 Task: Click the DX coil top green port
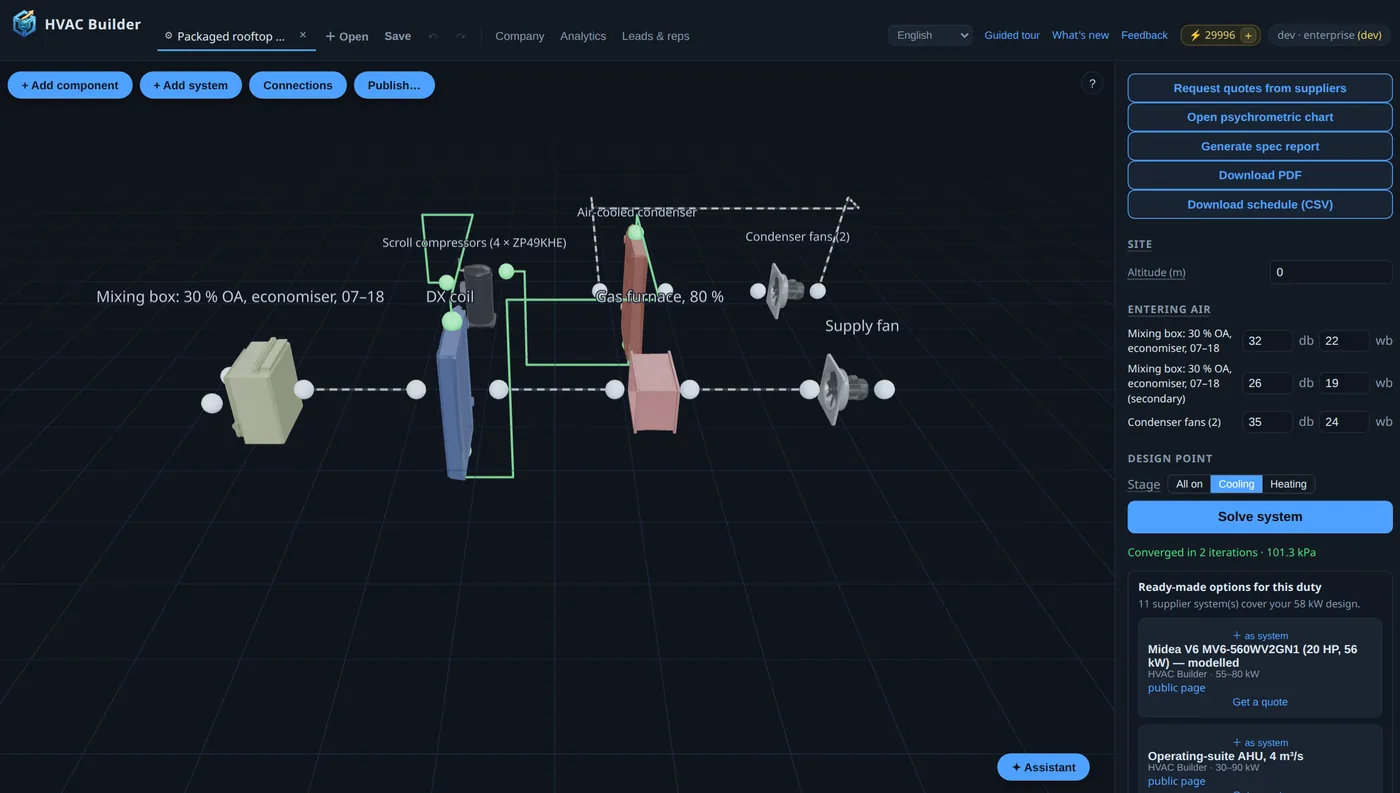(452, 321)
